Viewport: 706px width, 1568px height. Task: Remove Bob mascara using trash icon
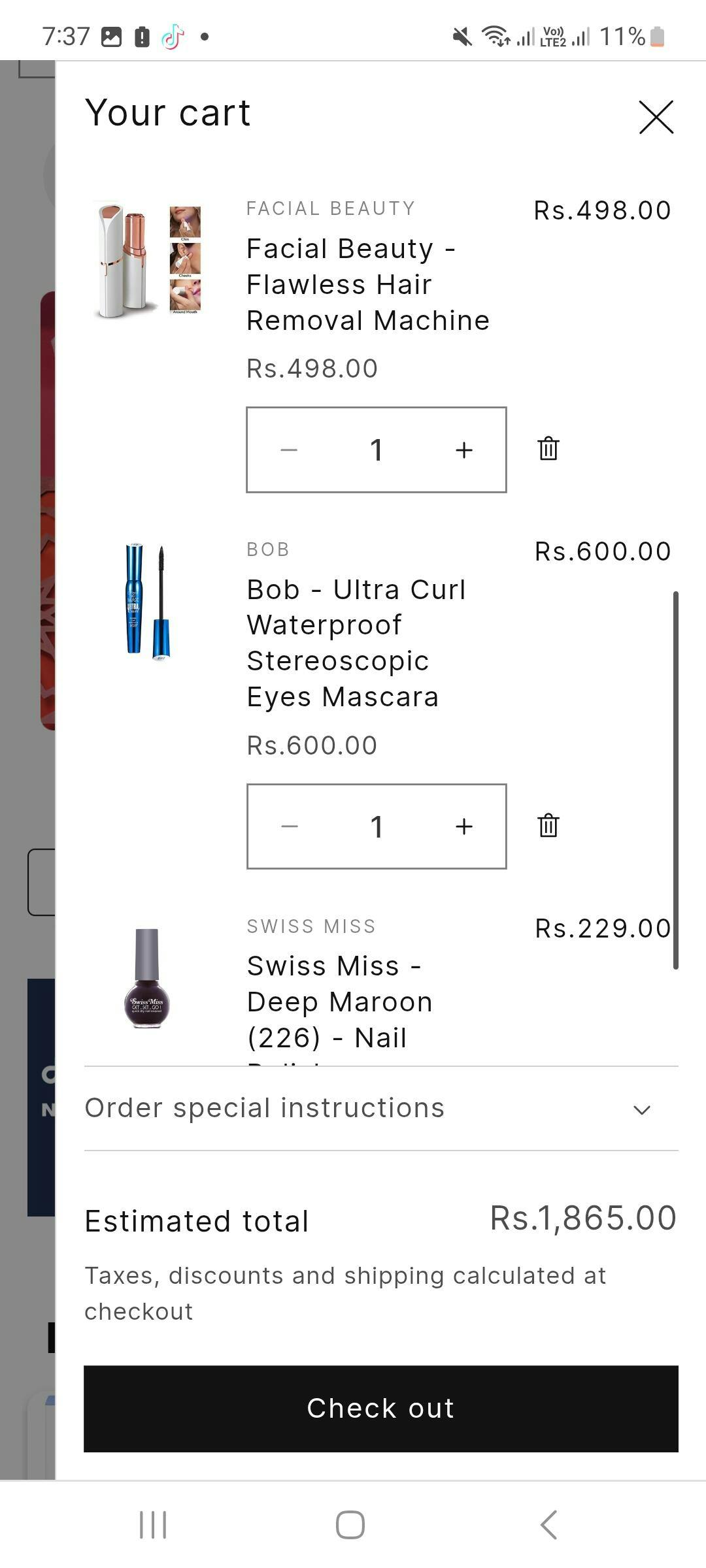(548, 826)
